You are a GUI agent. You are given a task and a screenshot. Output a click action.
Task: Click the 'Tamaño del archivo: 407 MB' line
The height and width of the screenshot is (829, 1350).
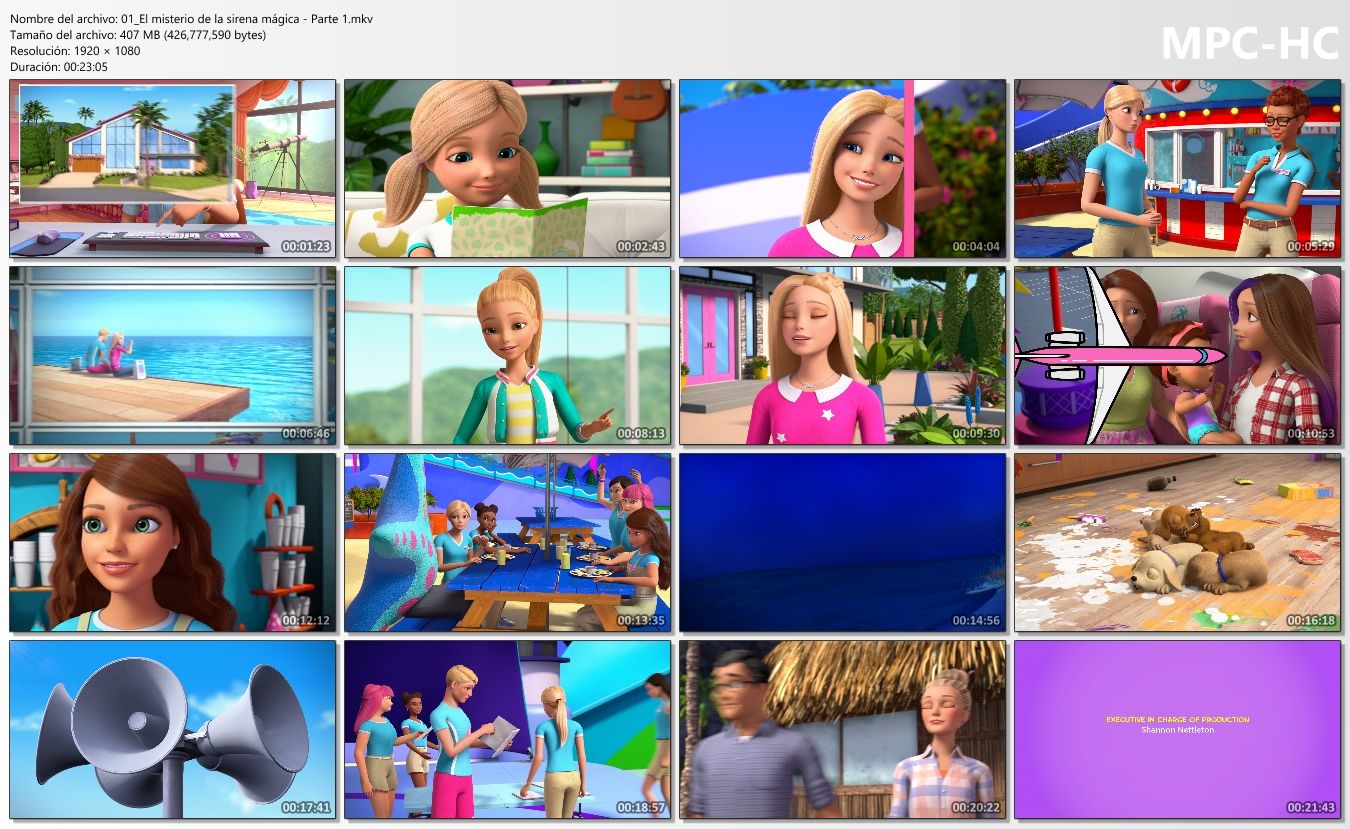[138, 35]
